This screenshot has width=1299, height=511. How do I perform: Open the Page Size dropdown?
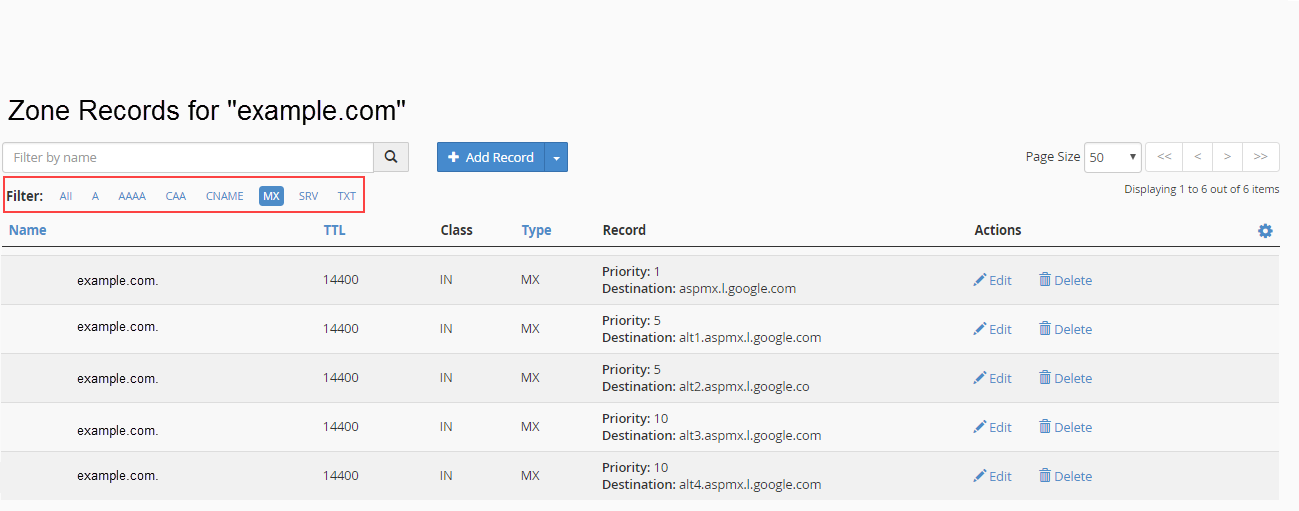(x=1113, y=157)
